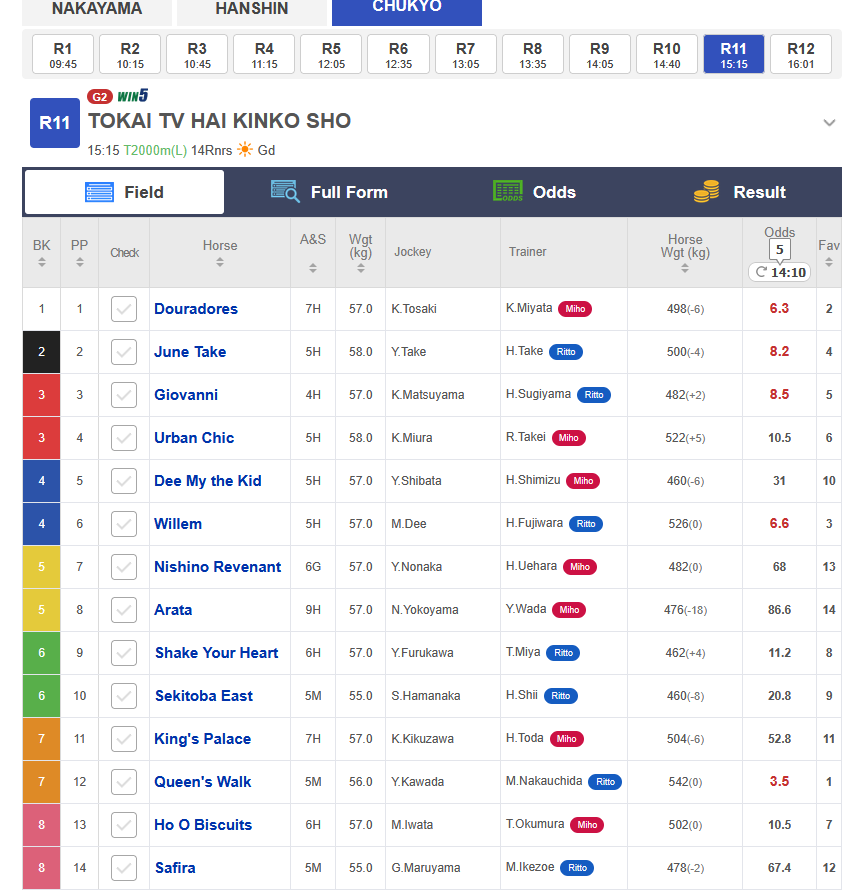This screenshot has width=867, height=895.
Task: Go to race R10 14:40
Action: click(667, 55)
